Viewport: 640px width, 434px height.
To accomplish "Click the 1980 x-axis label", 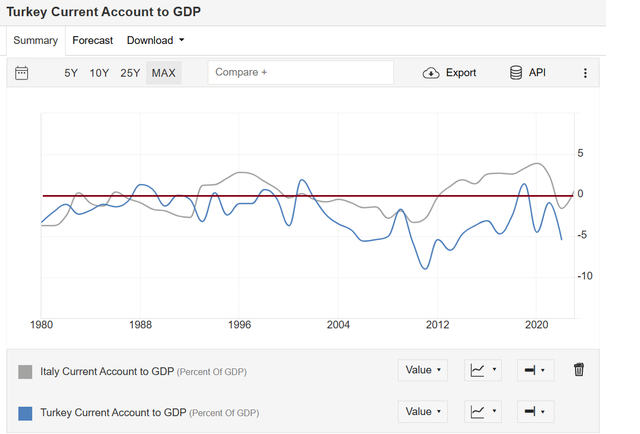I will coord(41,325).
